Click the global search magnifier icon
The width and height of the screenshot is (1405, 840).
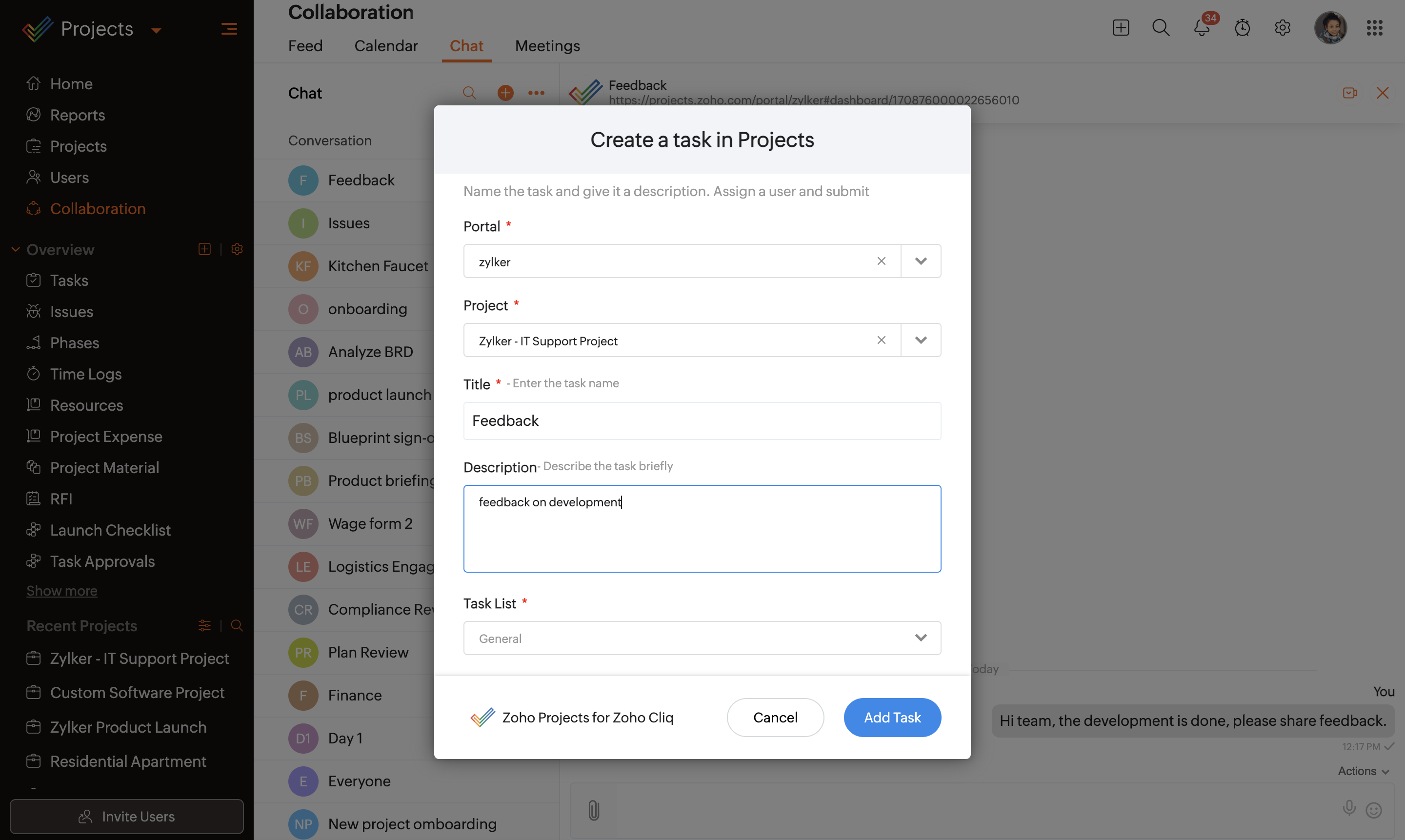[1161, 28]
